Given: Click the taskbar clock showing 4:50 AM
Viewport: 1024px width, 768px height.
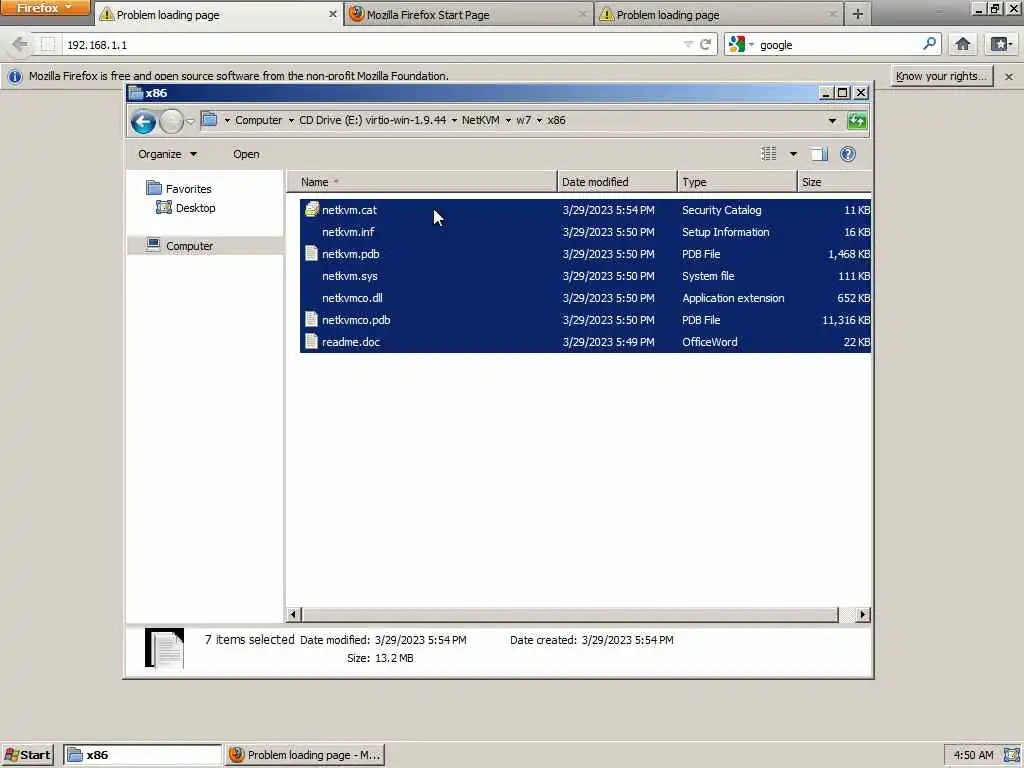Looking at the screenshot, I should pos(973,755).
